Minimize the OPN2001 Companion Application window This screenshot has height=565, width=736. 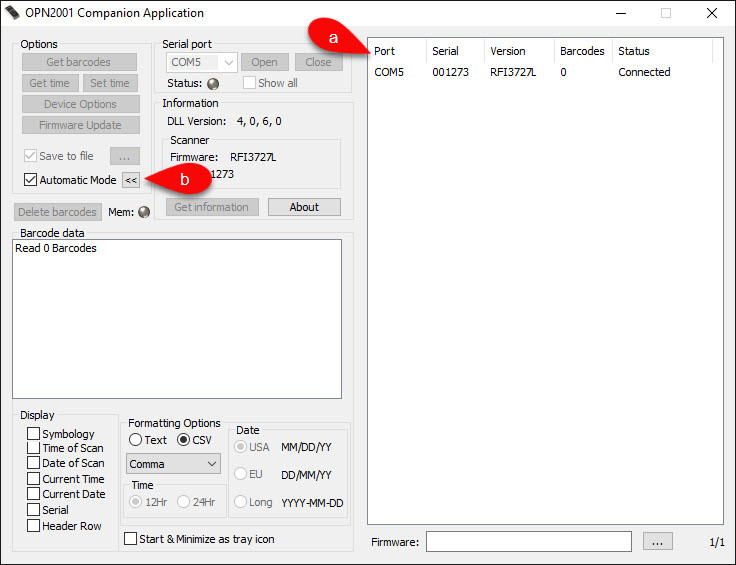click(621, 13)
